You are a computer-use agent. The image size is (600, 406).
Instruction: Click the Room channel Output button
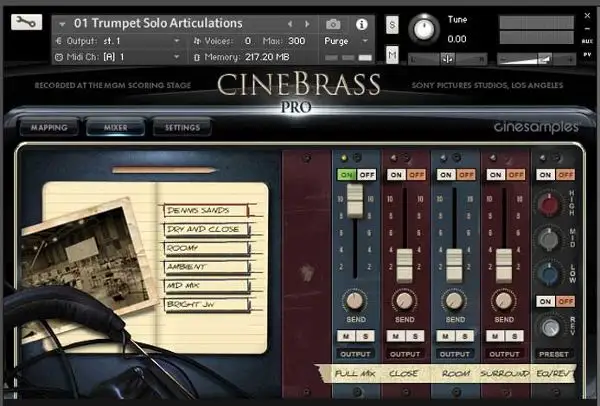[454, 353]
